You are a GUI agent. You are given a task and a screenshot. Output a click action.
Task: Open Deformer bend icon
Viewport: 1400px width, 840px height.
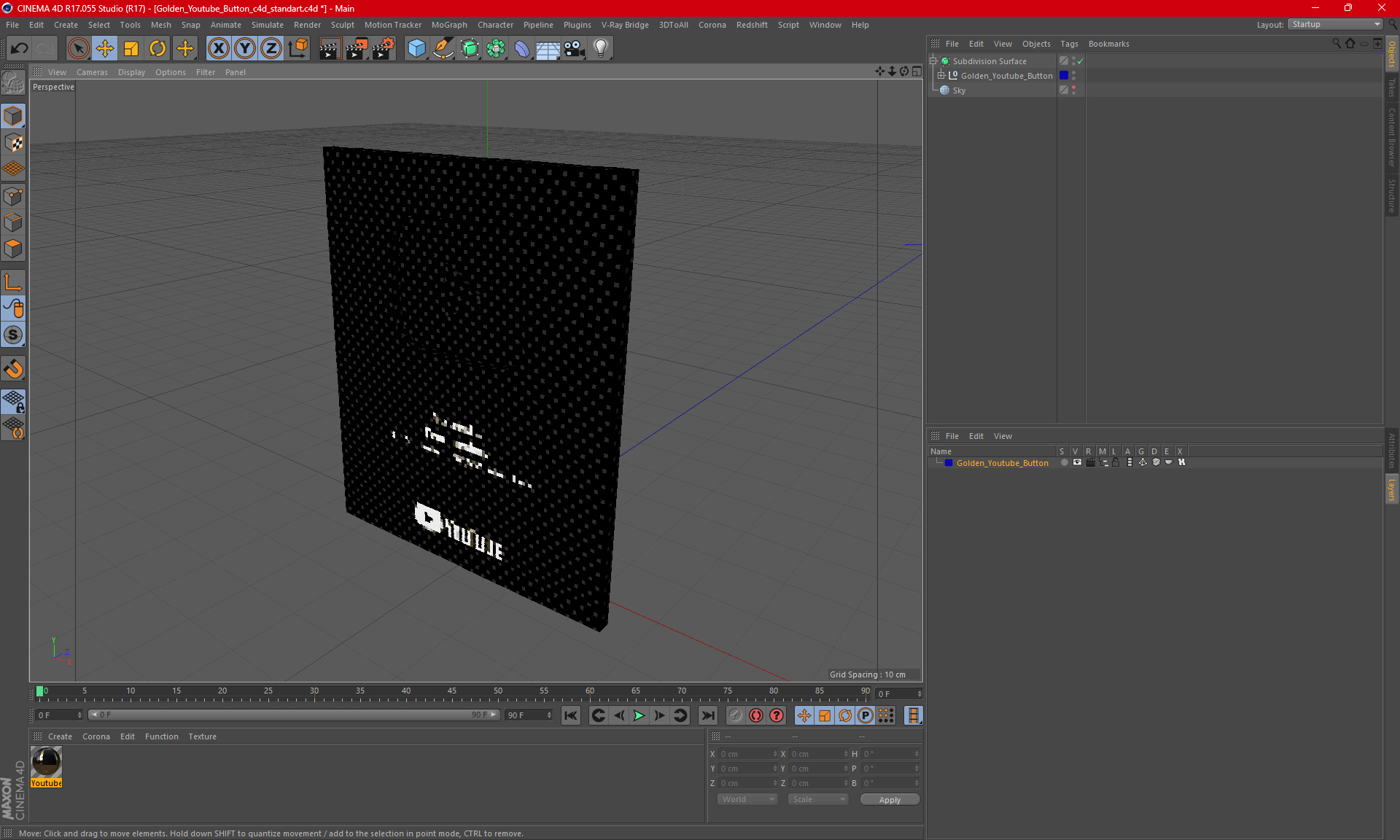tap(522, 49)
